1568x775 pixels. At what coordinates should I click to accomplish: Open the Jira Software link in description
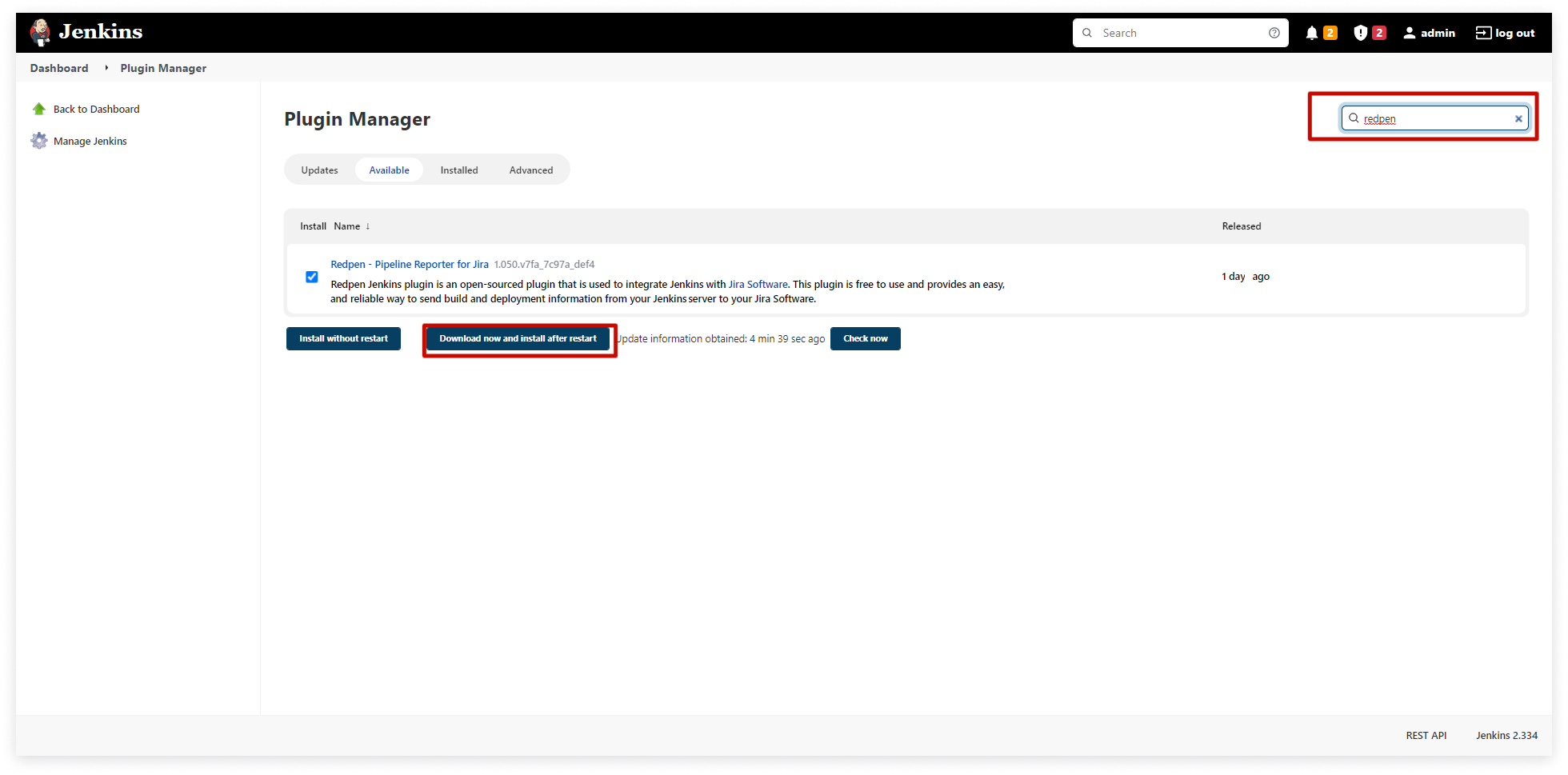pyautogui.click(x=758, y=284)
